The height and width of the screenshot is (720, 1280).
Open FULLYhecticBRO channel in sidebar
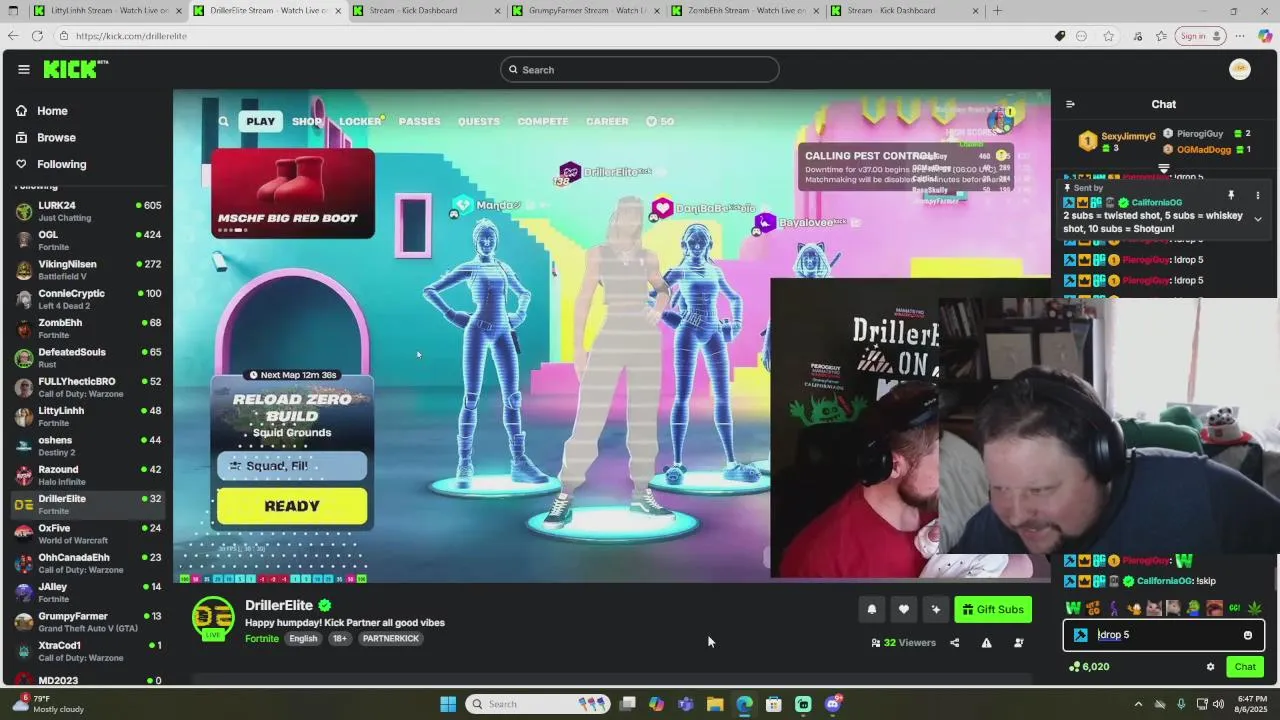click(x=88, y=387)
